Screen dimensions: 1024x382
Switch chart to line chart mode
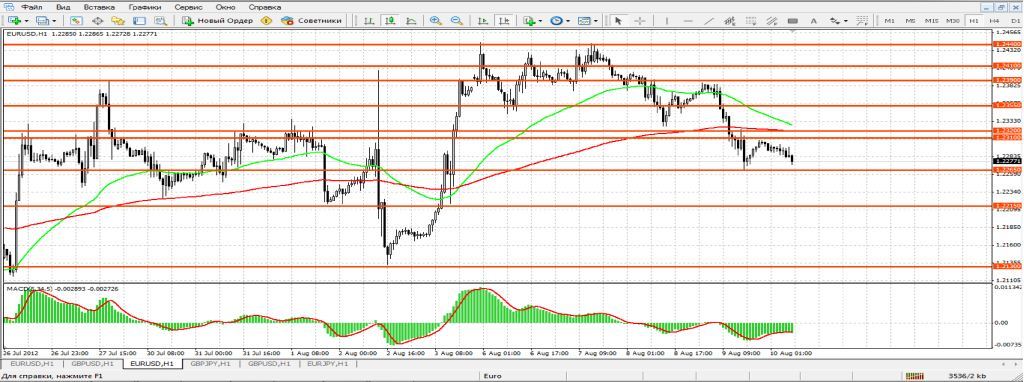[x=411, y=21]
